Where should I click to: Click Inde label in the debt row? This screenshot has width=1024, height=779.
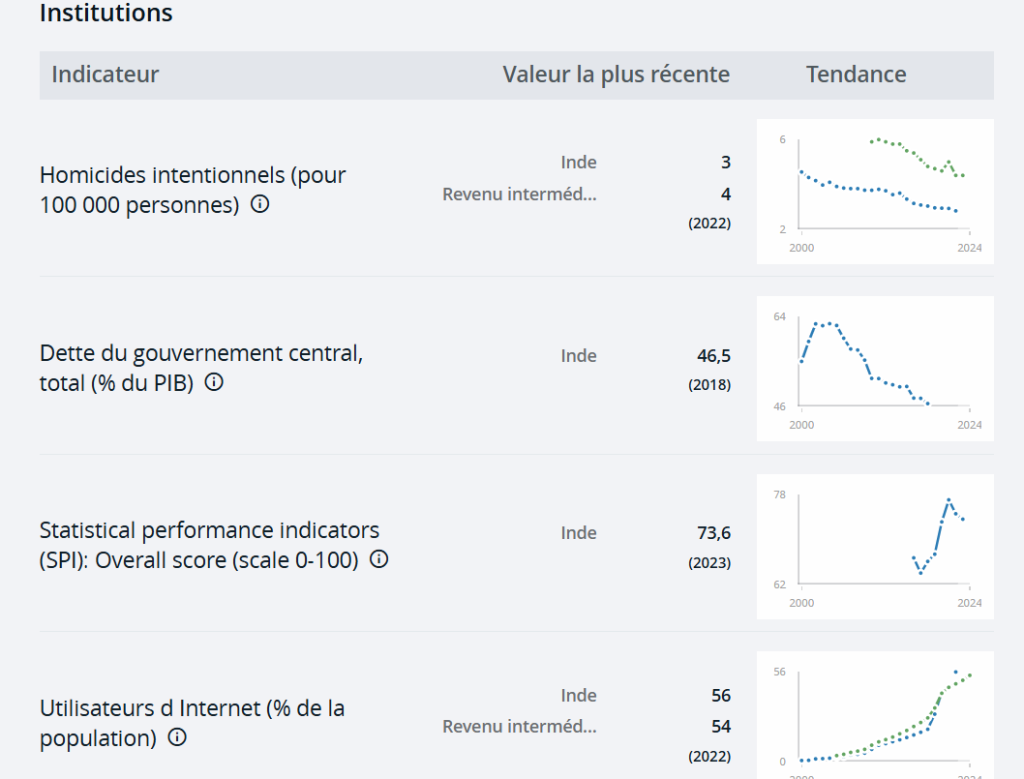[579, 356]
